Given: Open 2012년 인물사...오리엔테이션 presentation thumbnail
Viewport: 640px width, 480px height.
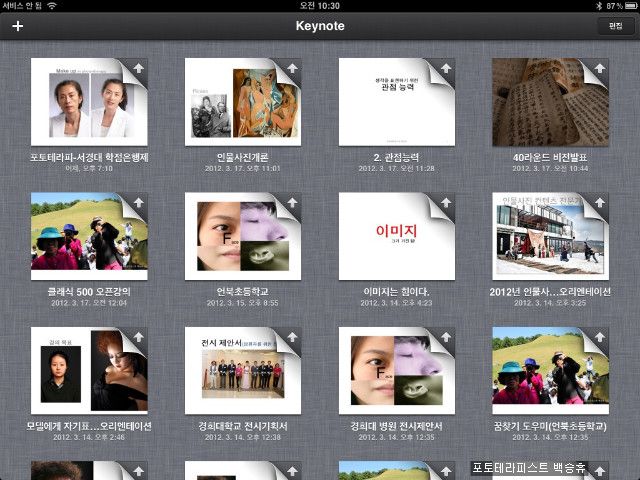Looking at the screenshot, I should 550,236.
